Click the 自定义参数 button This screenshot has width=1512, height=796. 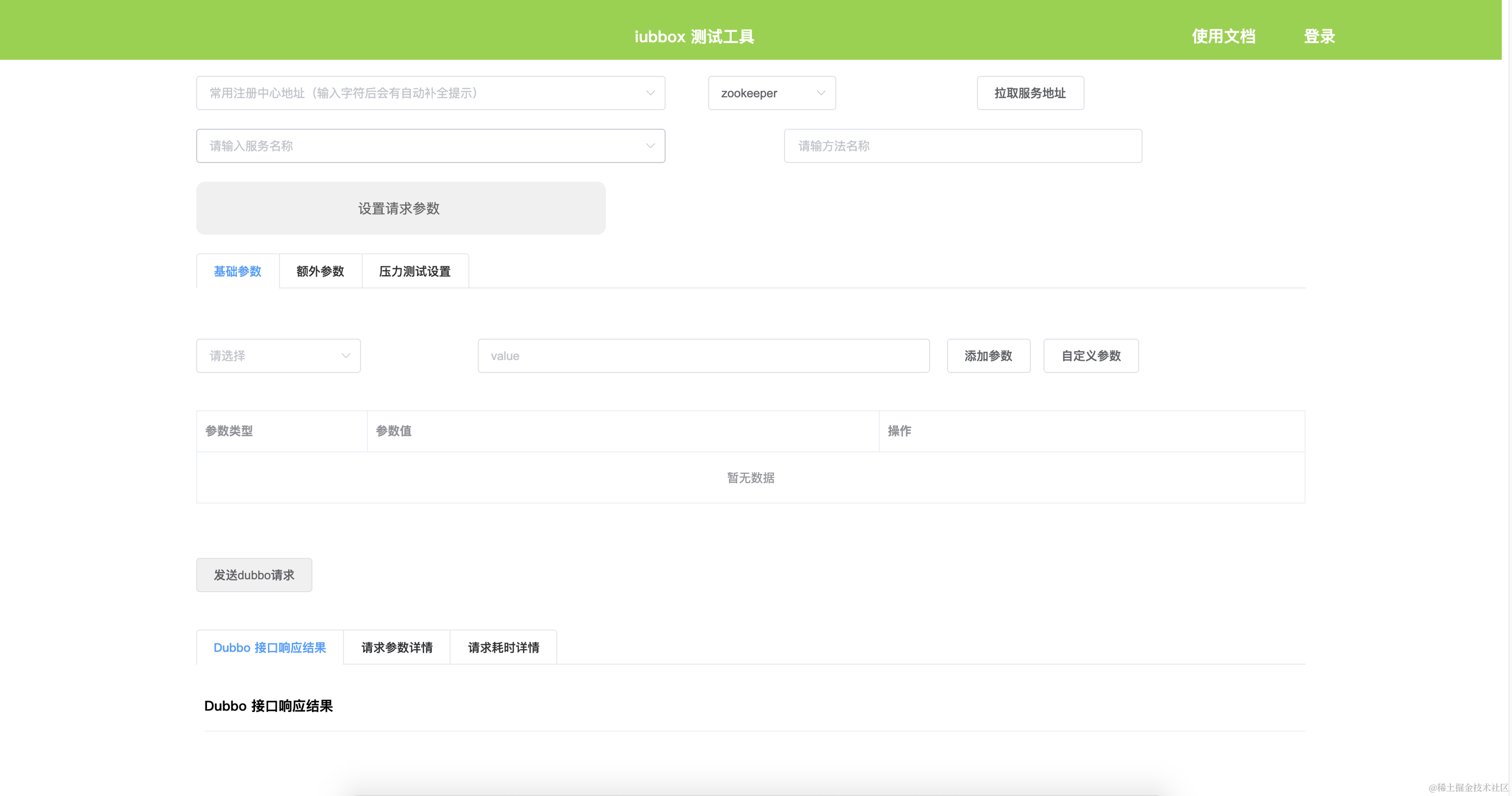(1090, 355)
